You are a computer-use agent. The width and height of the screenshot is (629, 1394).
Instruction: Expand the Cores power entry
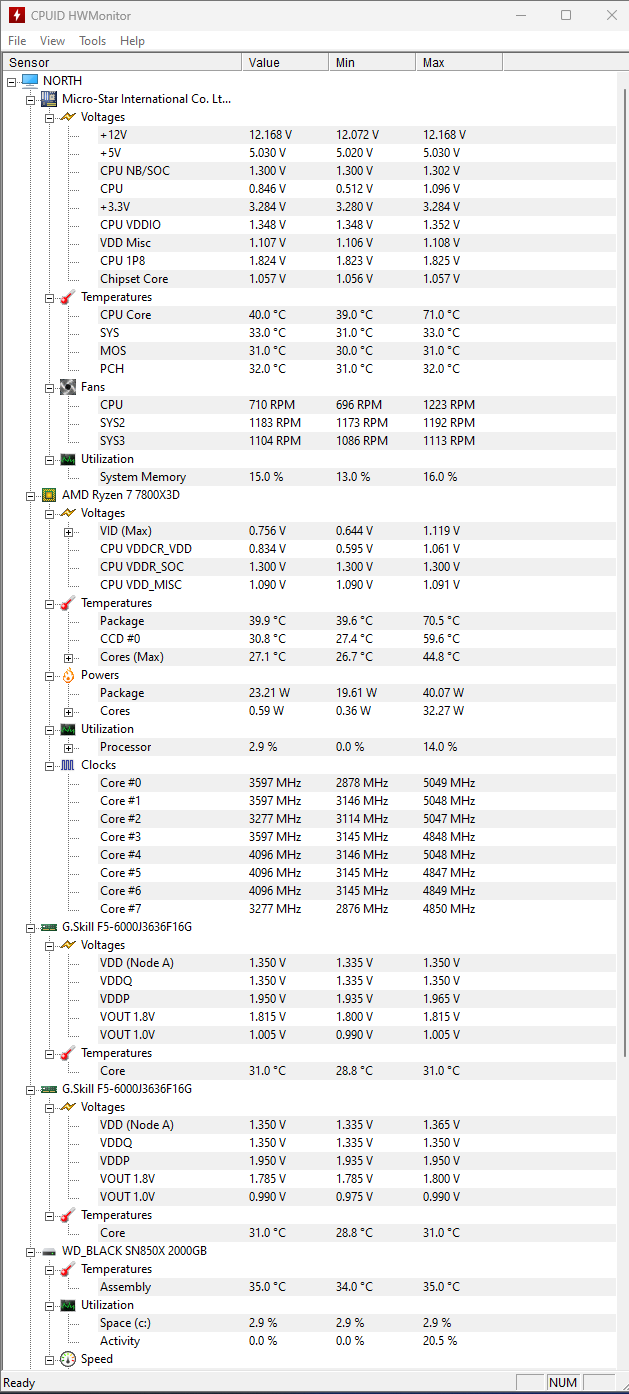(x=69, y=711)
